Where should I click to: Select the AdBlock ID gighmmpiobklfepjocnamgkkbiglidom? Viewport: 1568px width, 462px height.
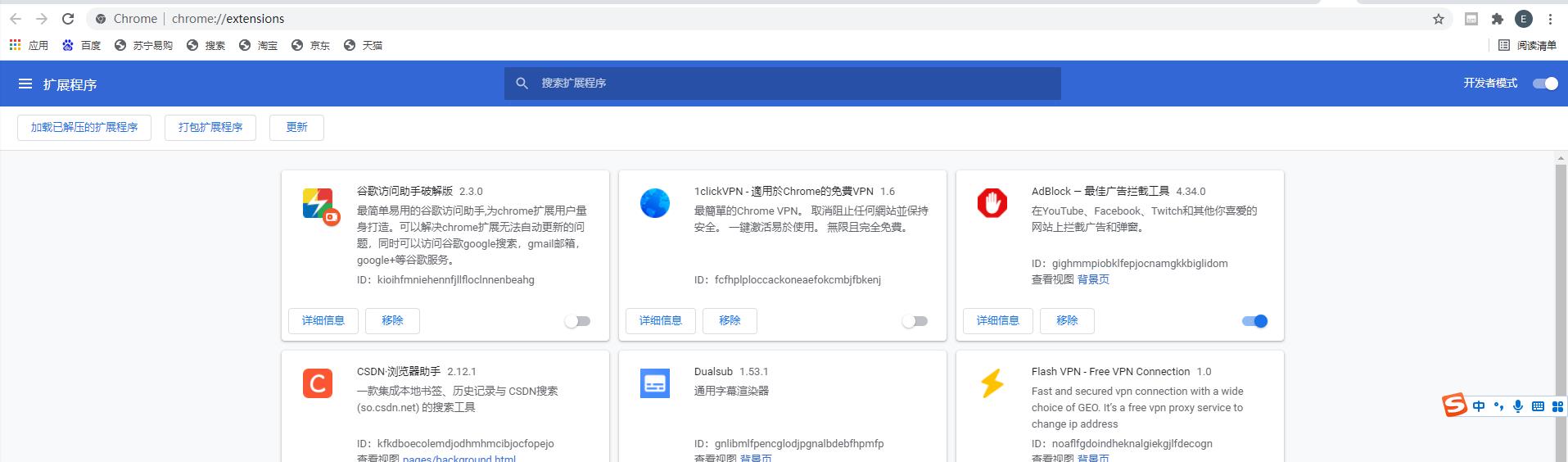[1140, 263]
